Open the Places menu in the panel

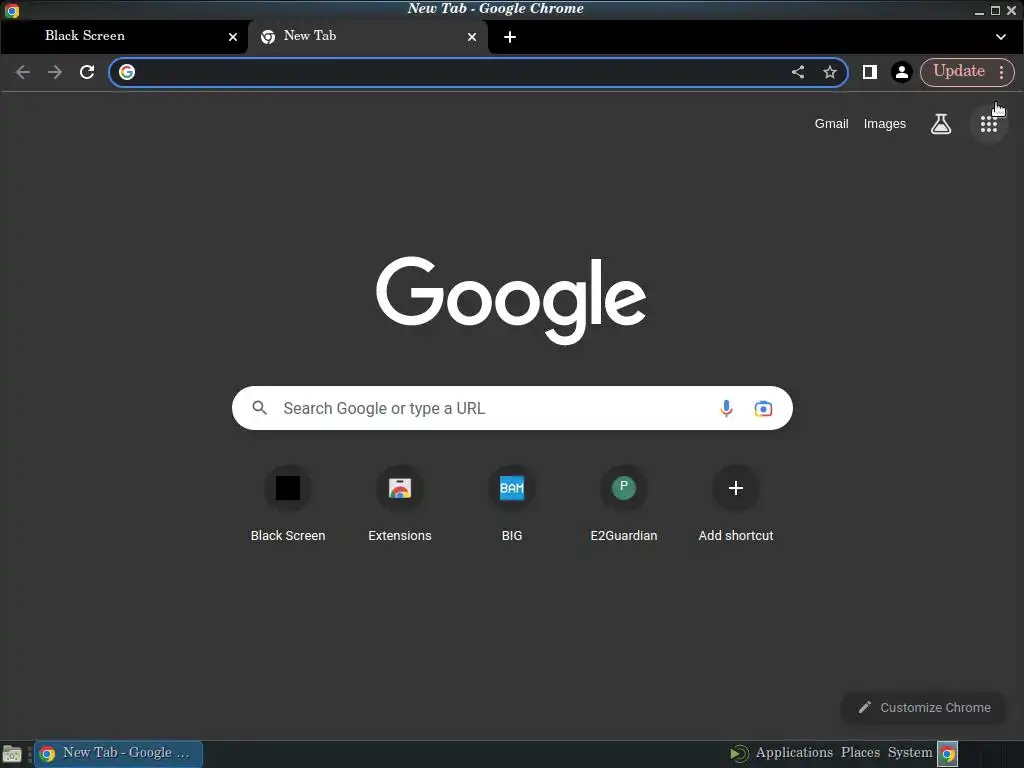860,752
